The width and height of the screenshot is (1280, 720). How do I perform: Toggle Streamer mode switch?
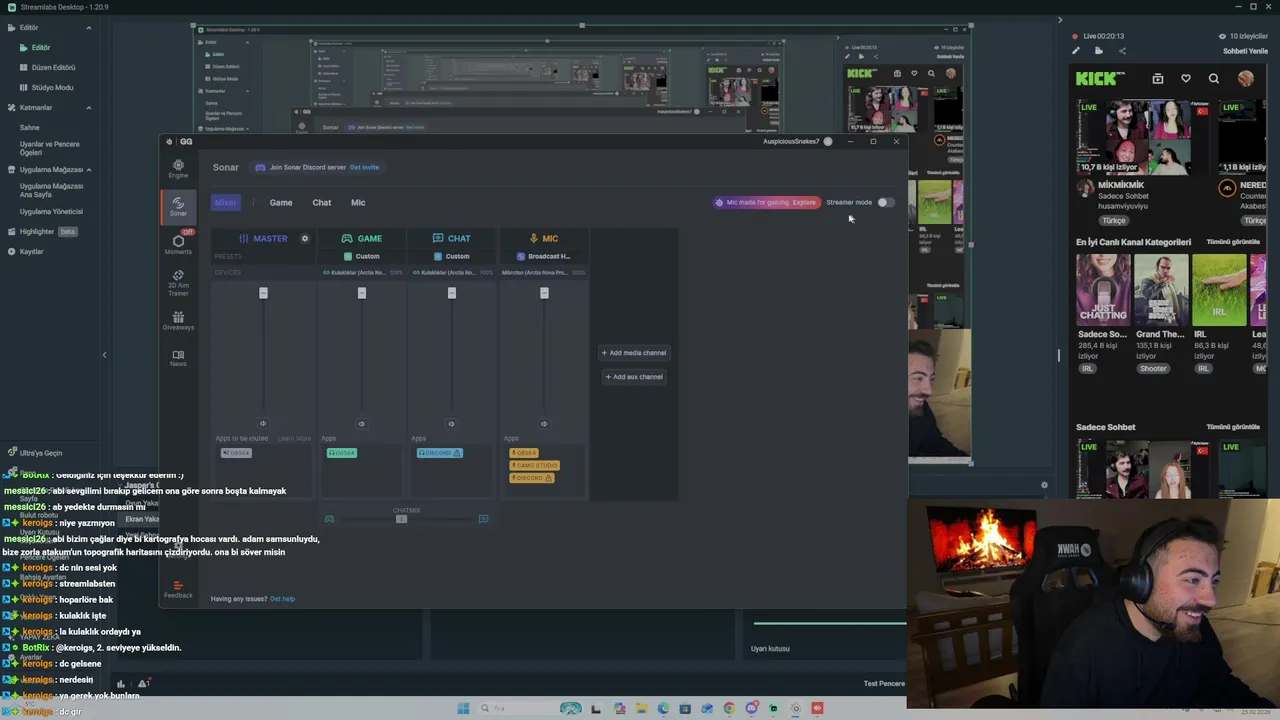(x=885, y=202)
